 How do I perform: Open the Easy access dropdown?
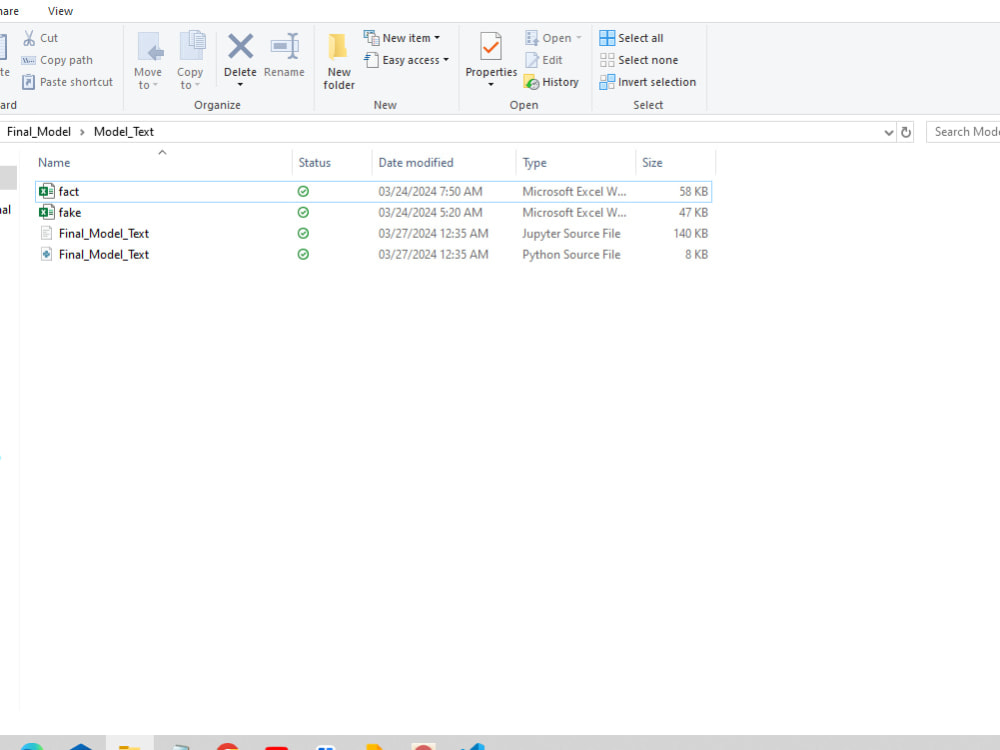coord(406,60)
